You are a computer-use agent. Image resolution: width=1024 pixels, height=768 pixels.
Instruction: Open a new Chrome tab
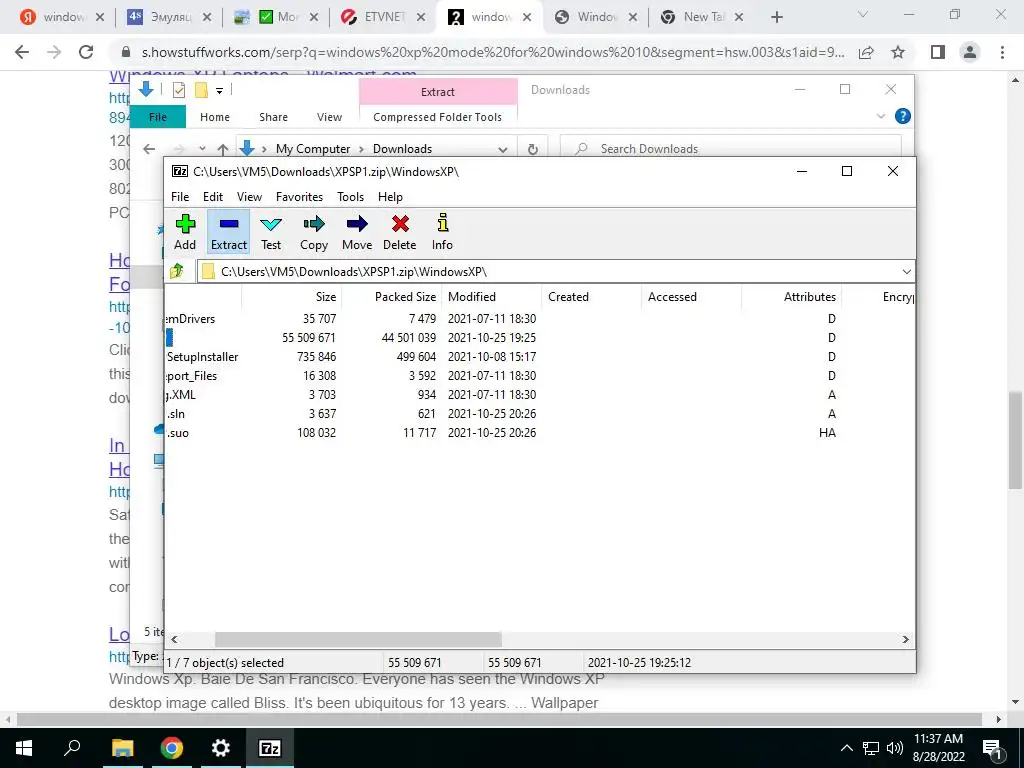[x=776, y=17]
